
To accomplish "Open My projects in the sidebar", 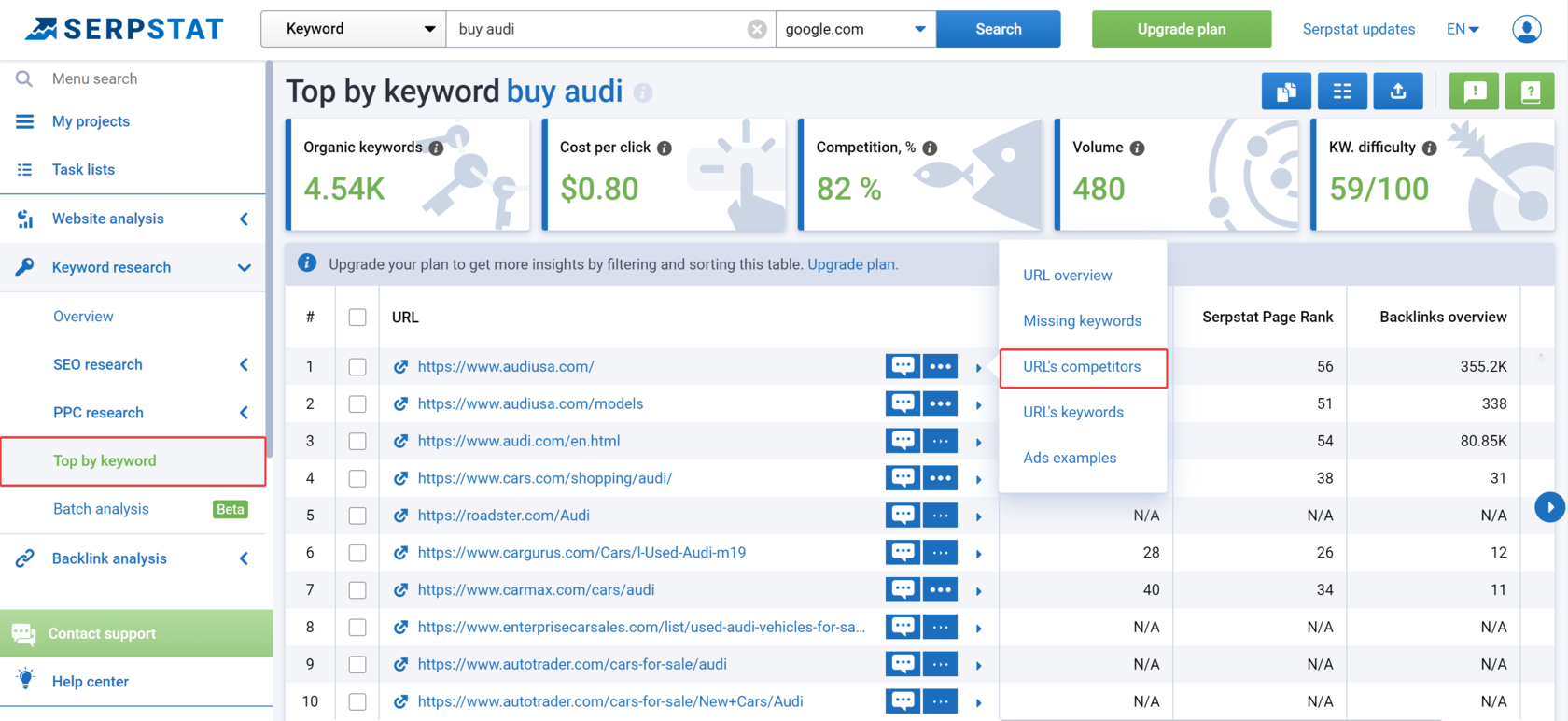I will (x=91, y=121).
